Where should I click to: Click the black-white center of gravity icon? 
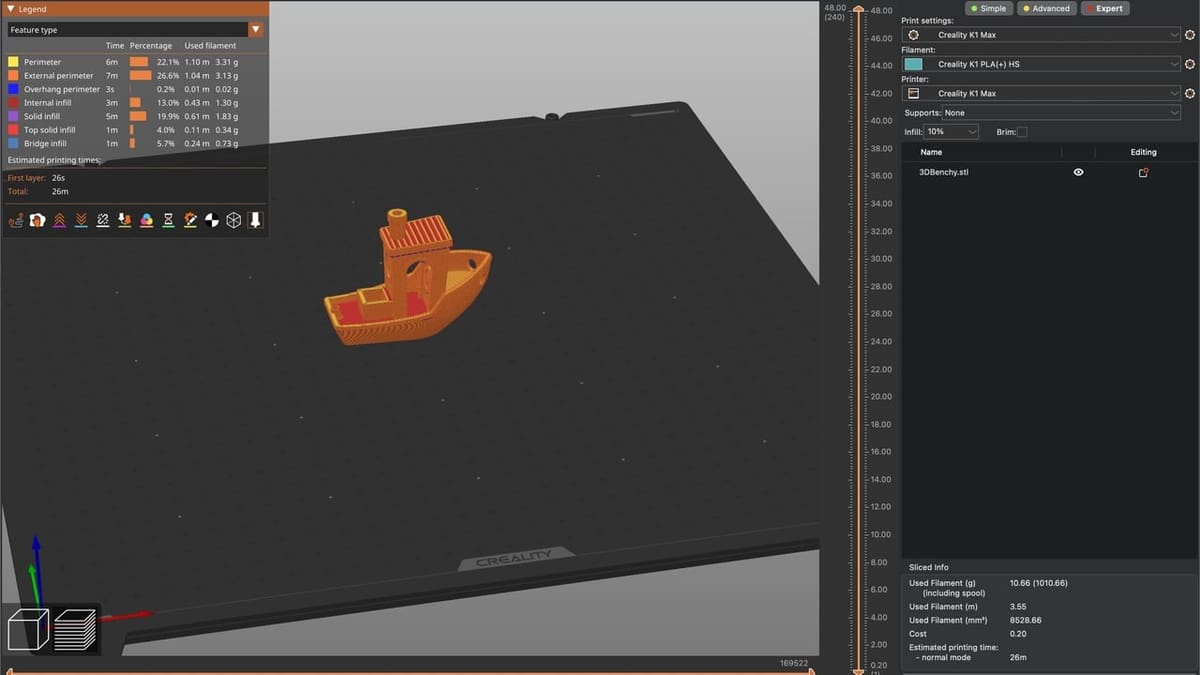tap(212, 220)
